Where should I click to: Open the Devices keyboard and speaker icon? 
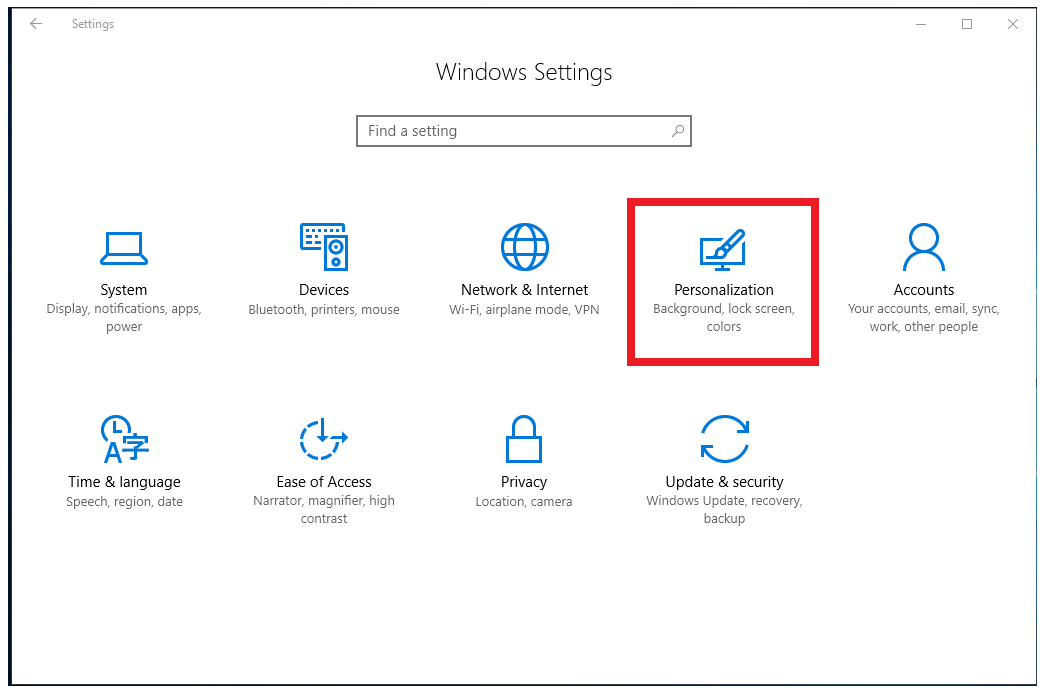point(324,247)
